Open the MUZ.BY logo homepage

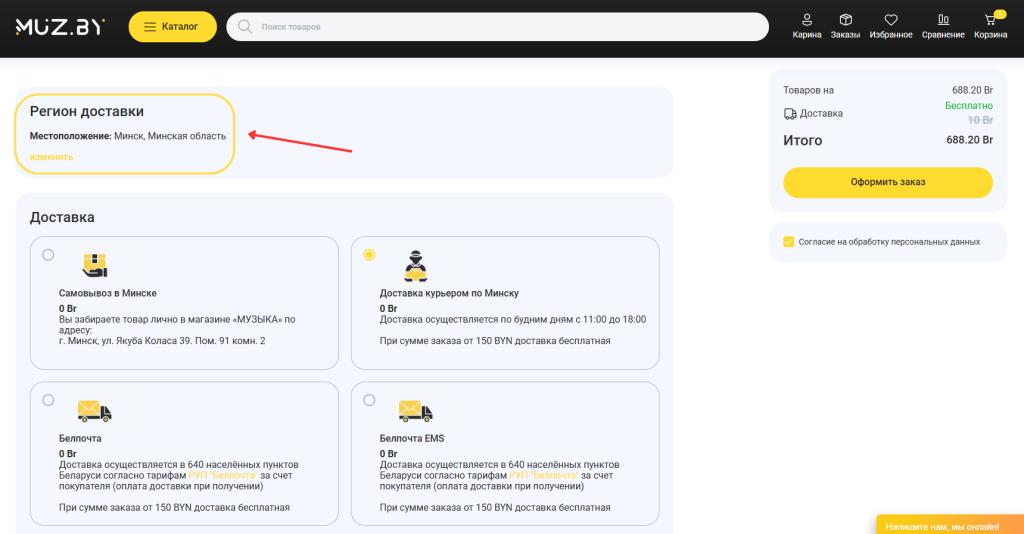(60, 27)
